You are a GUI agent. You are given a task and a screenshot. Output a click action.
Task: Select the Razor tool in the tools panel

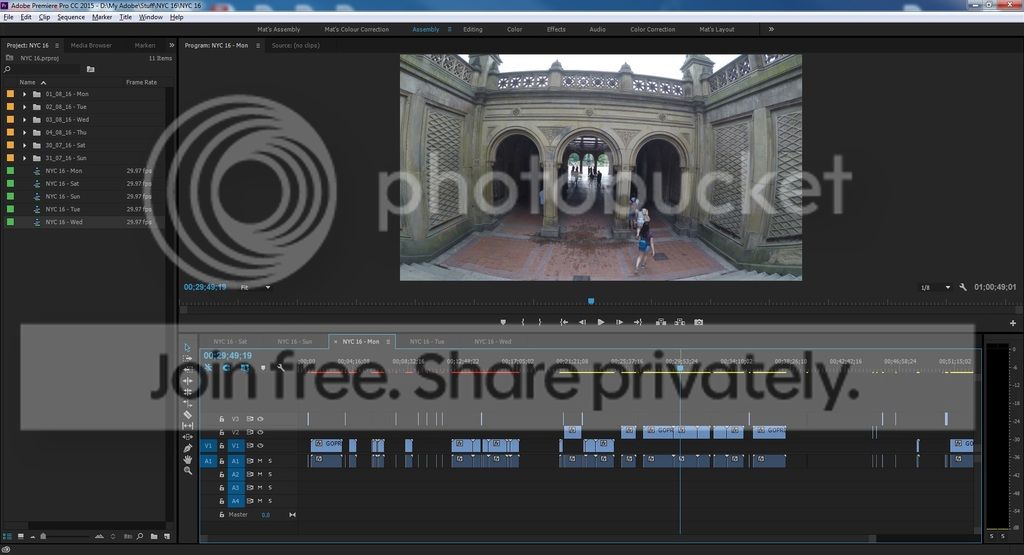(x=188, y=414)
